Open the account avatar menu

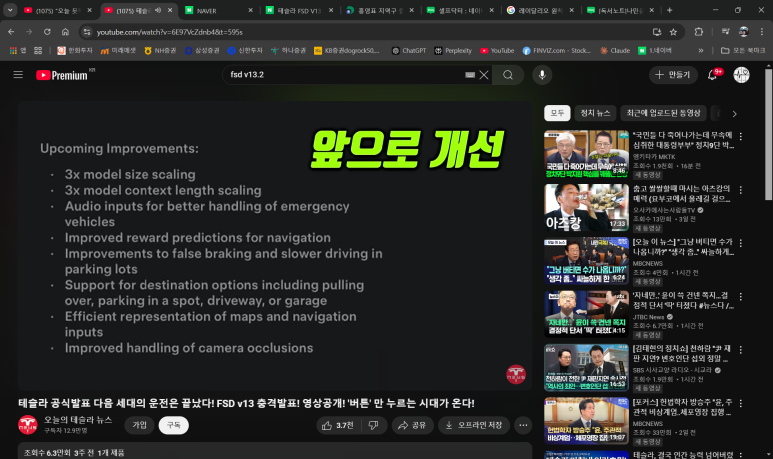[741, 75]
